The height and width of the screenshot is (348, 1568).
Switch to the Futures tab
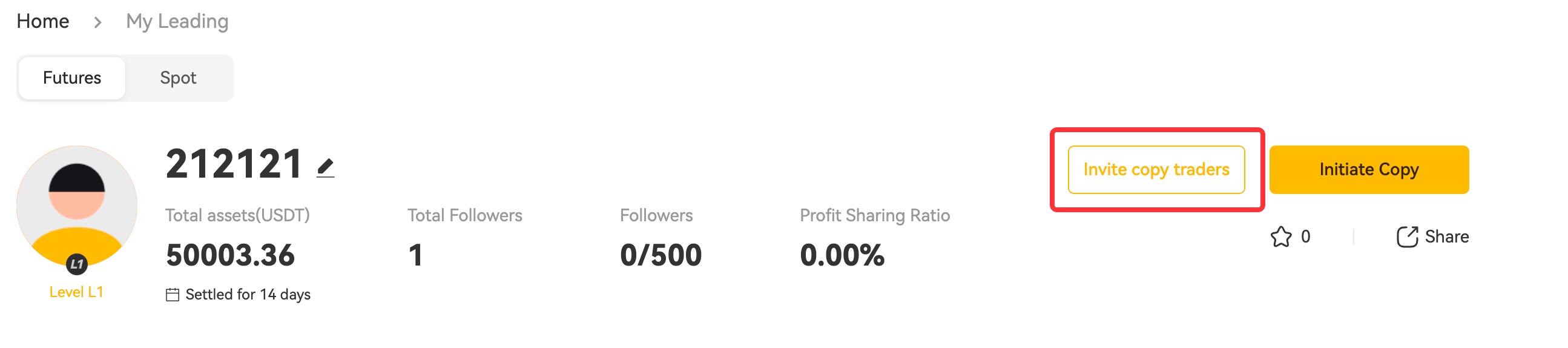72,78
